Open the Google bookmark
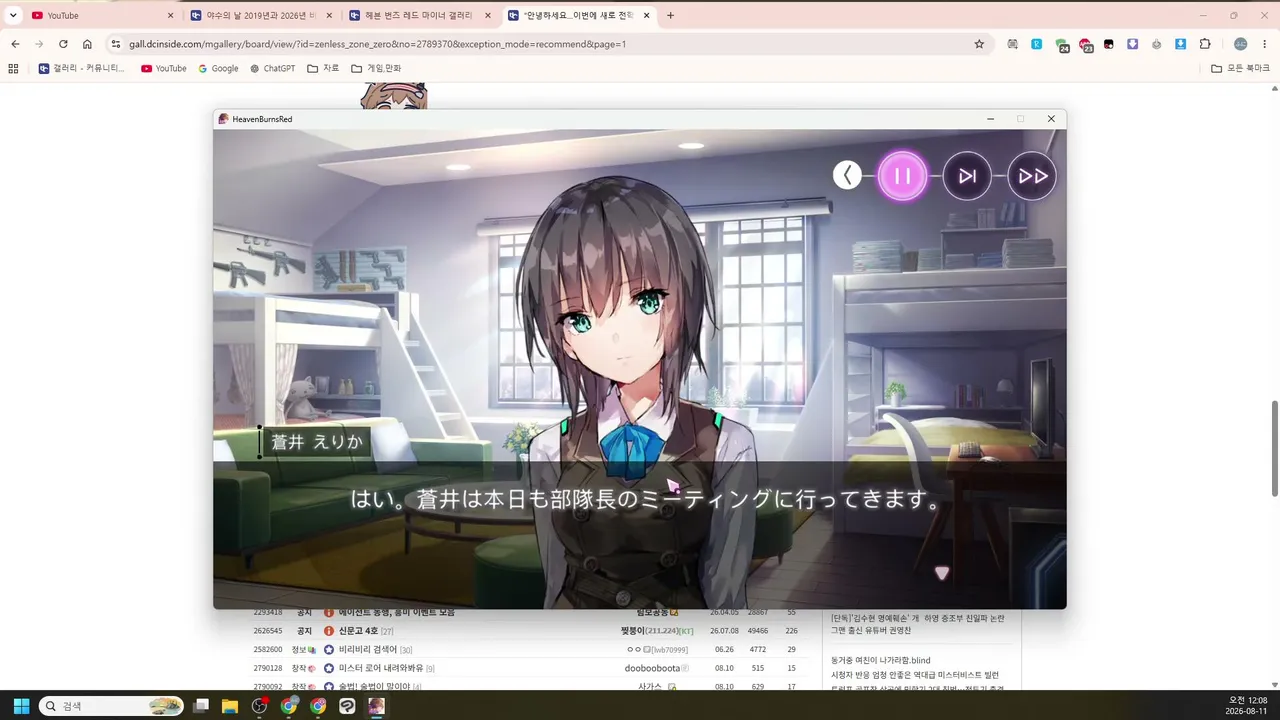The image size is (1280, 720). [218, 68]
